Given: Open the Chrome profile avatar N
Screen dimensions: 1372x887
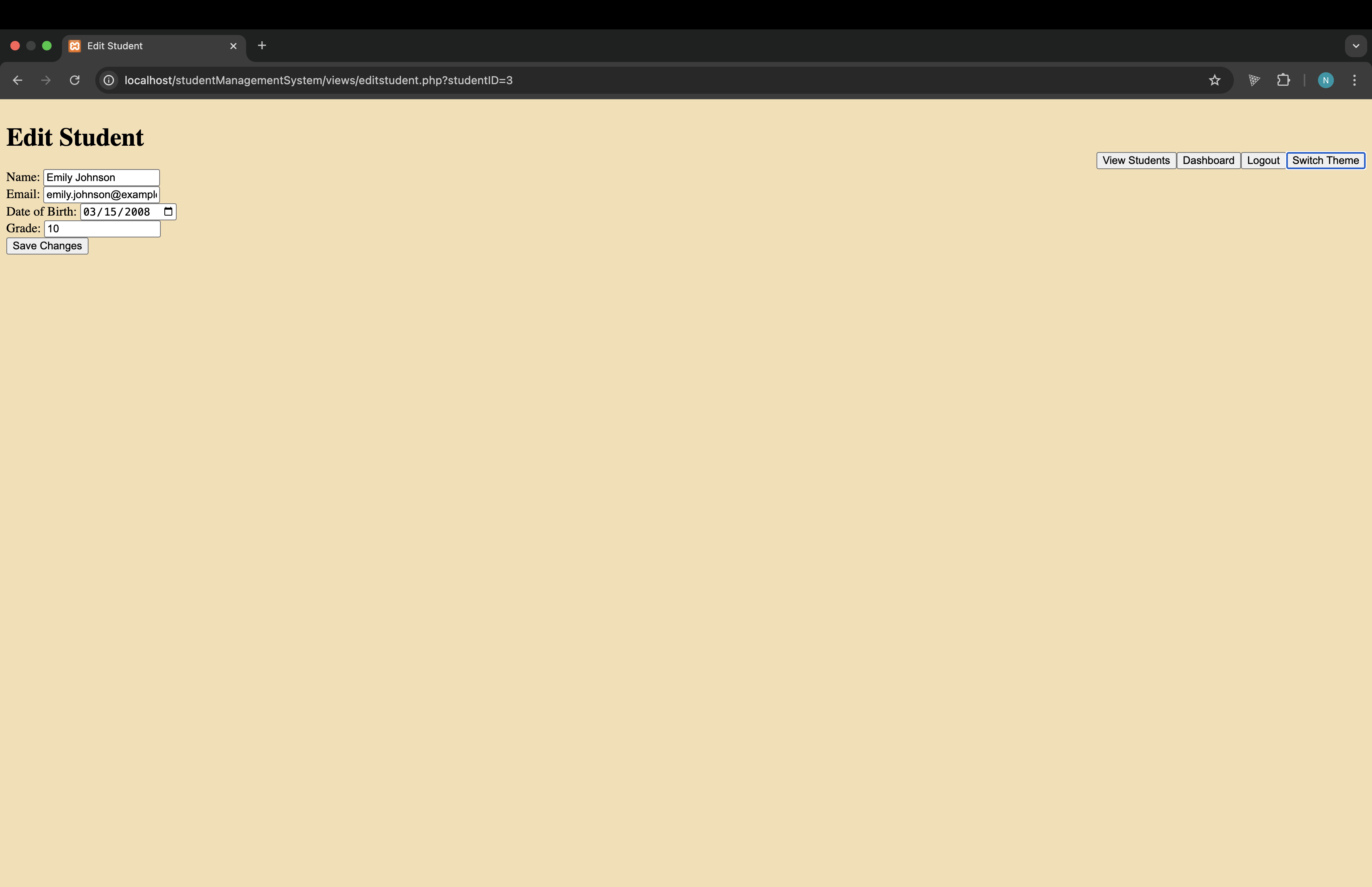Looking at the screenshot, I should point(1326,80).
